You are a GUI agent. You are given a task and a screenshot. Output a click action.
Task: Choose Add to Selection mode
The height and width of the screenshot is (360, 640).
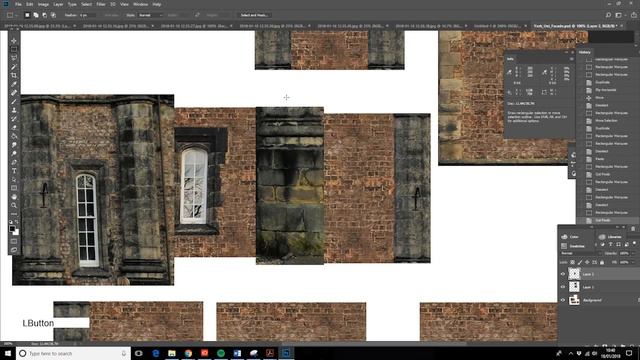pos(36,15)
